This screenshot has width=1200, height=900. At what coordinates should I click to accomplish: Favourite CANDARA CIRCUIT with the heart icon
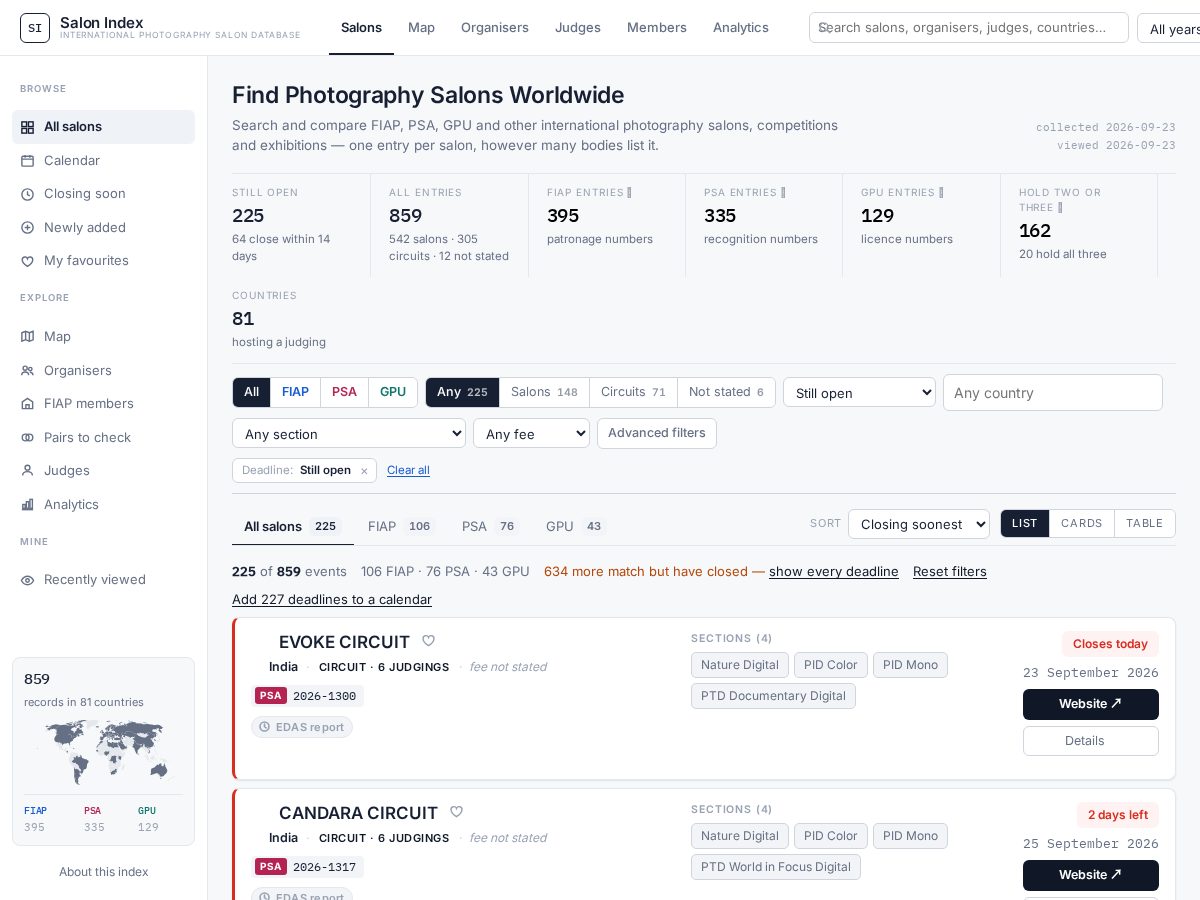click(x=456, y=812)
